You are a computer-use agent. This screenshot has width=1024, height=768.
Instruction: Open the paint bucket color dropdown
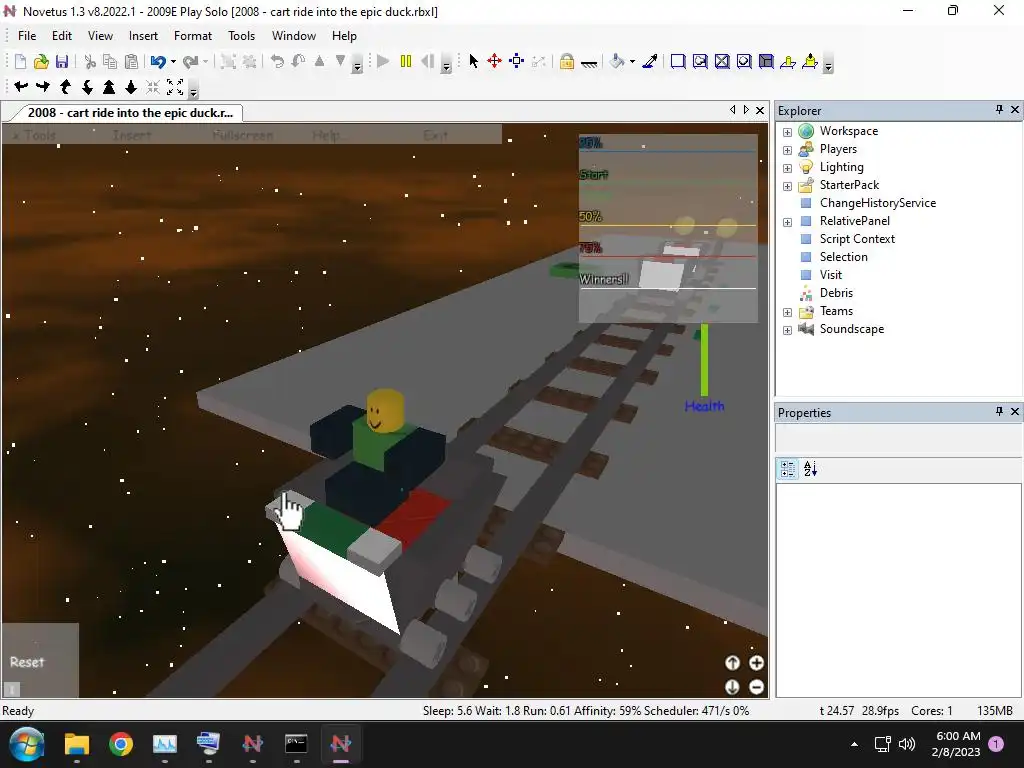click(x=632, y=61)
